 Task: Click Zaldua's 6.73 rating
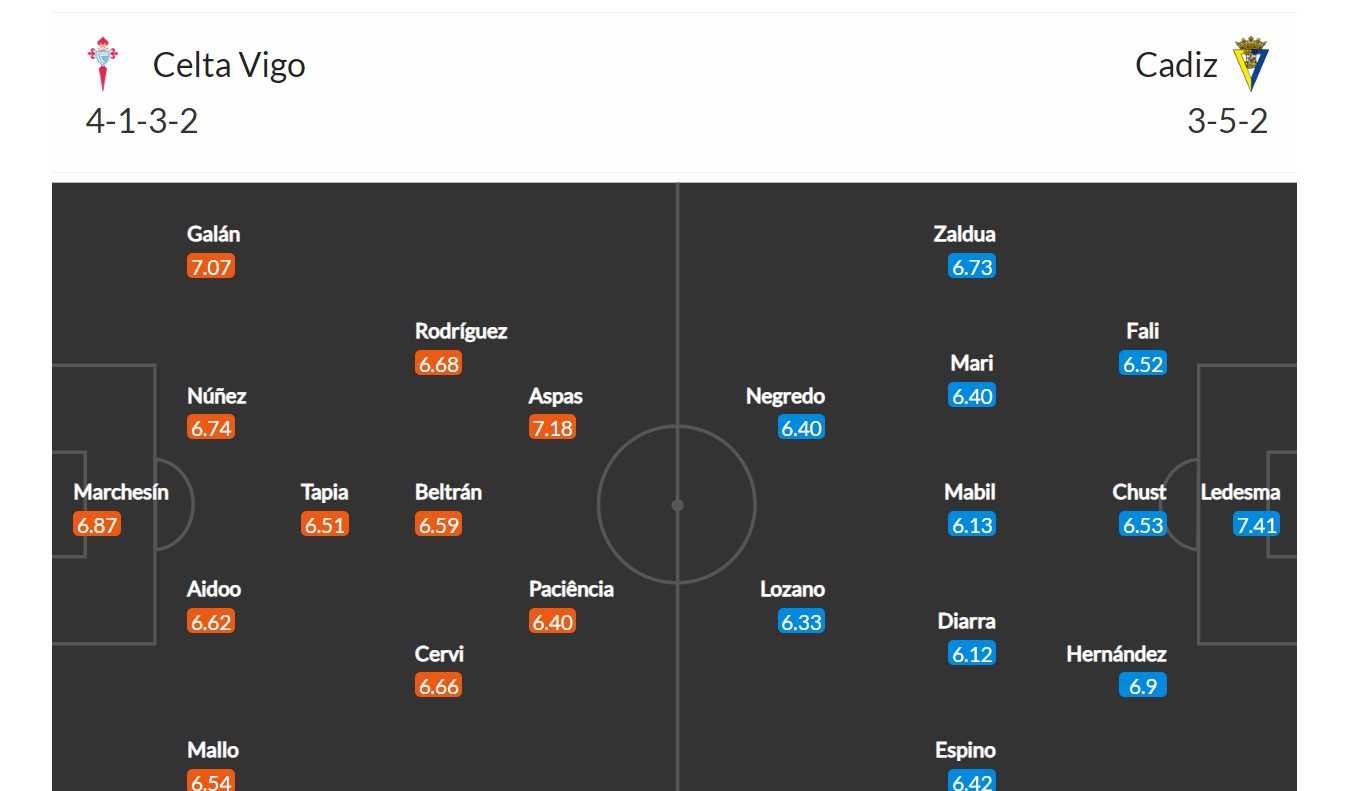pyautogui.click(x=972, y=267)
